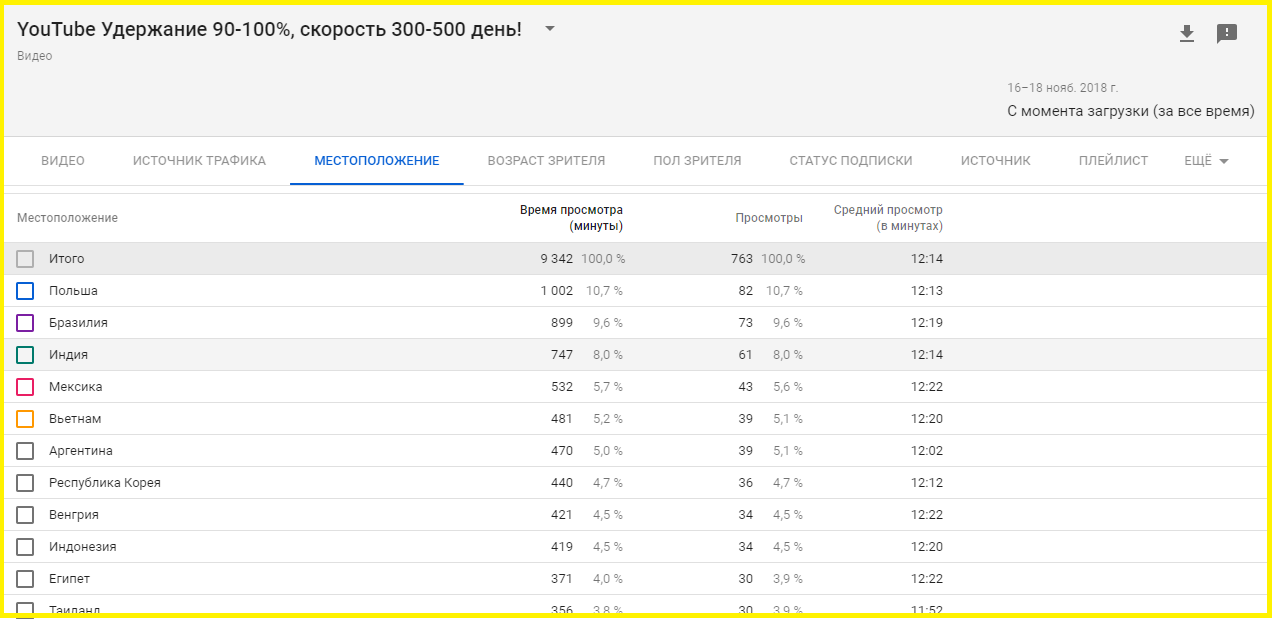Viewport: 1272px width, 619px height.
Task: Click Польша watch time value 1 002
Action: pos(557,291)
